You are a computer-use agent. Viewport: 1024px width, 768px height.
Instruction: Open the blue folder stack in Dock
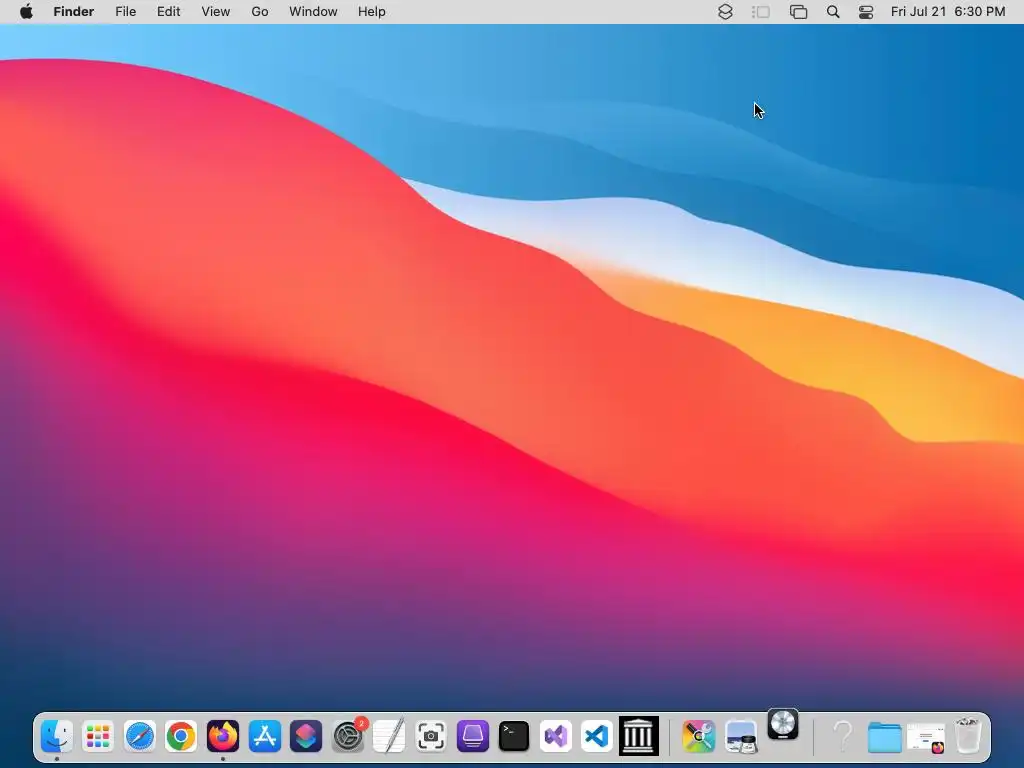click(884, 737)
